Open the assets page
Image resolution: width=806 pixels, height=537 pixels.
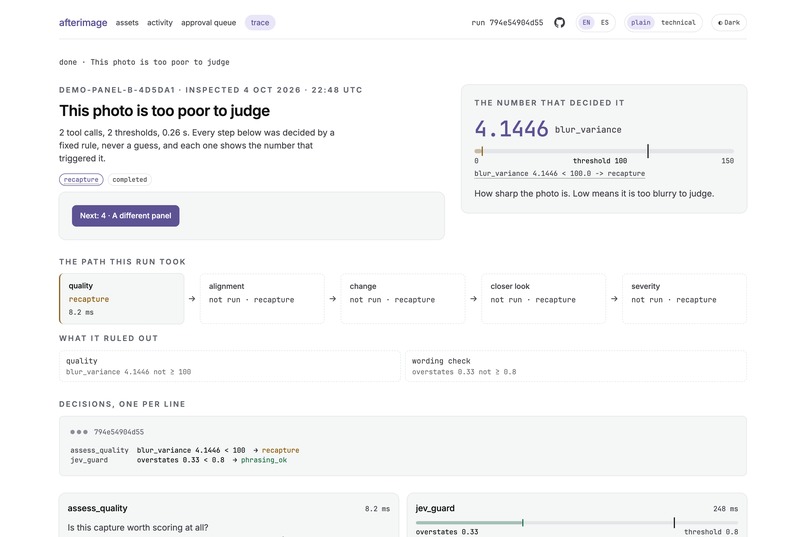127,23
